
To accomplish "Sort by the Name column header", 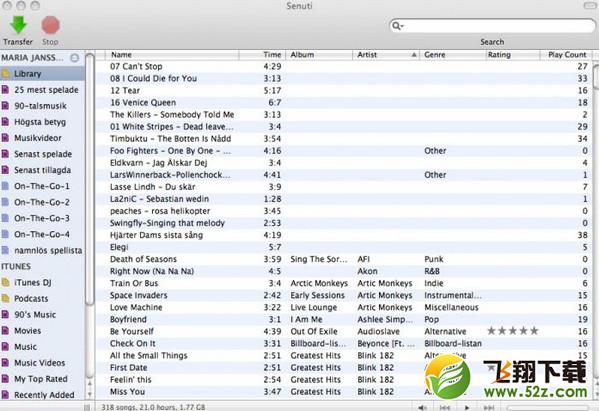I will coord(172,55).
